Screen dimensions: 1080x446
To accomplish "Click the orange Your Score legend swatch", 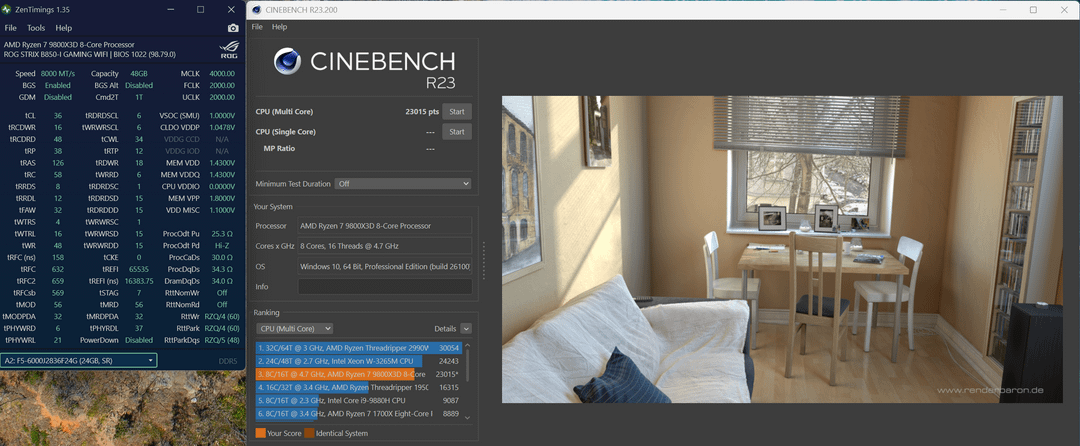I will (x=260, y=433).
